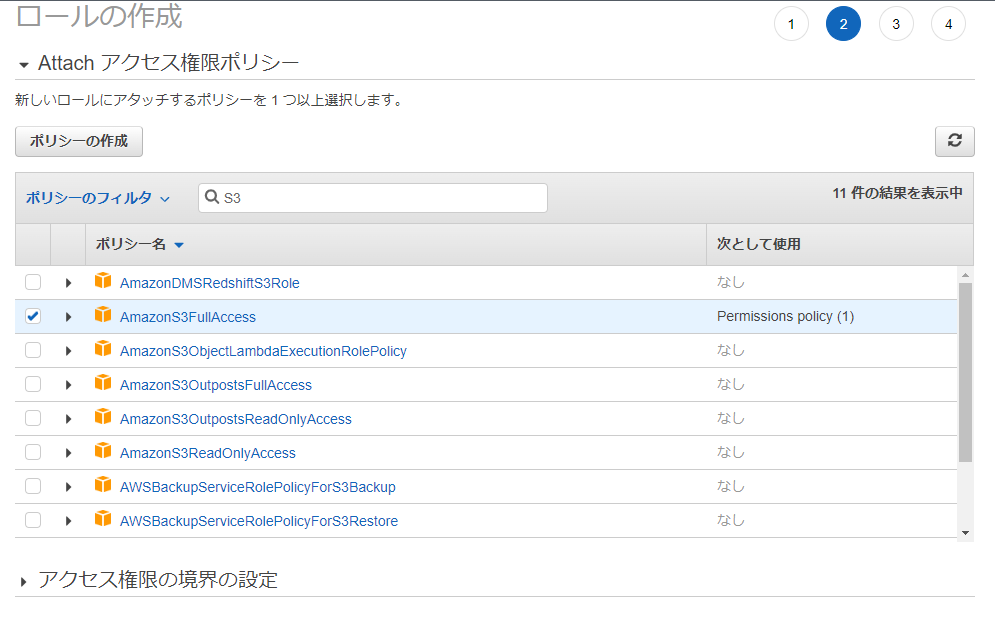Viewport: 995px width, 622px height.
Task: Enable the AmazonS3OutpostsReadOnlyAccess checkbox
Action: point(33,418)
